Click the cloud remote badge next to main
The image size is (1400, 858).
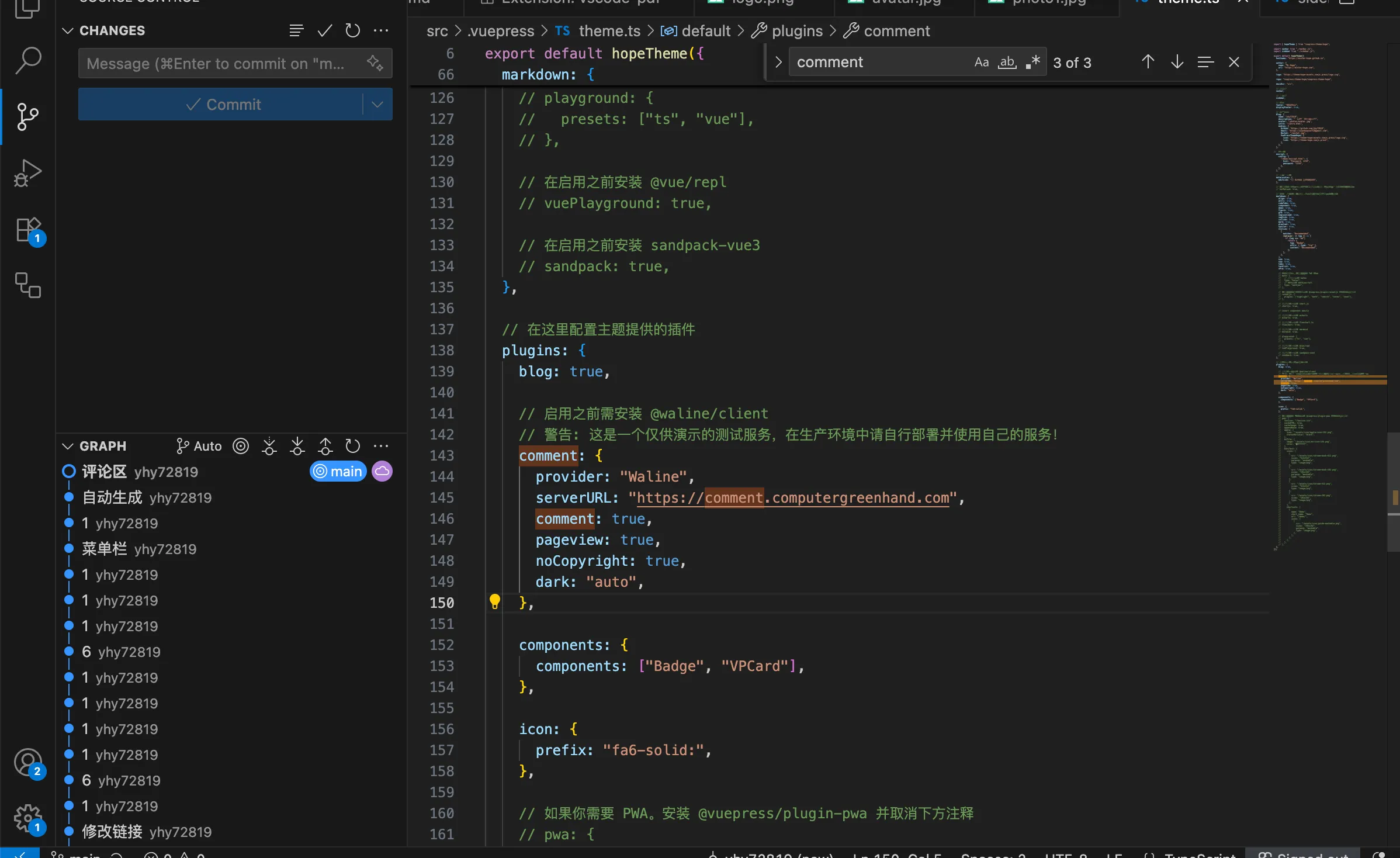[x=382, y=472]
